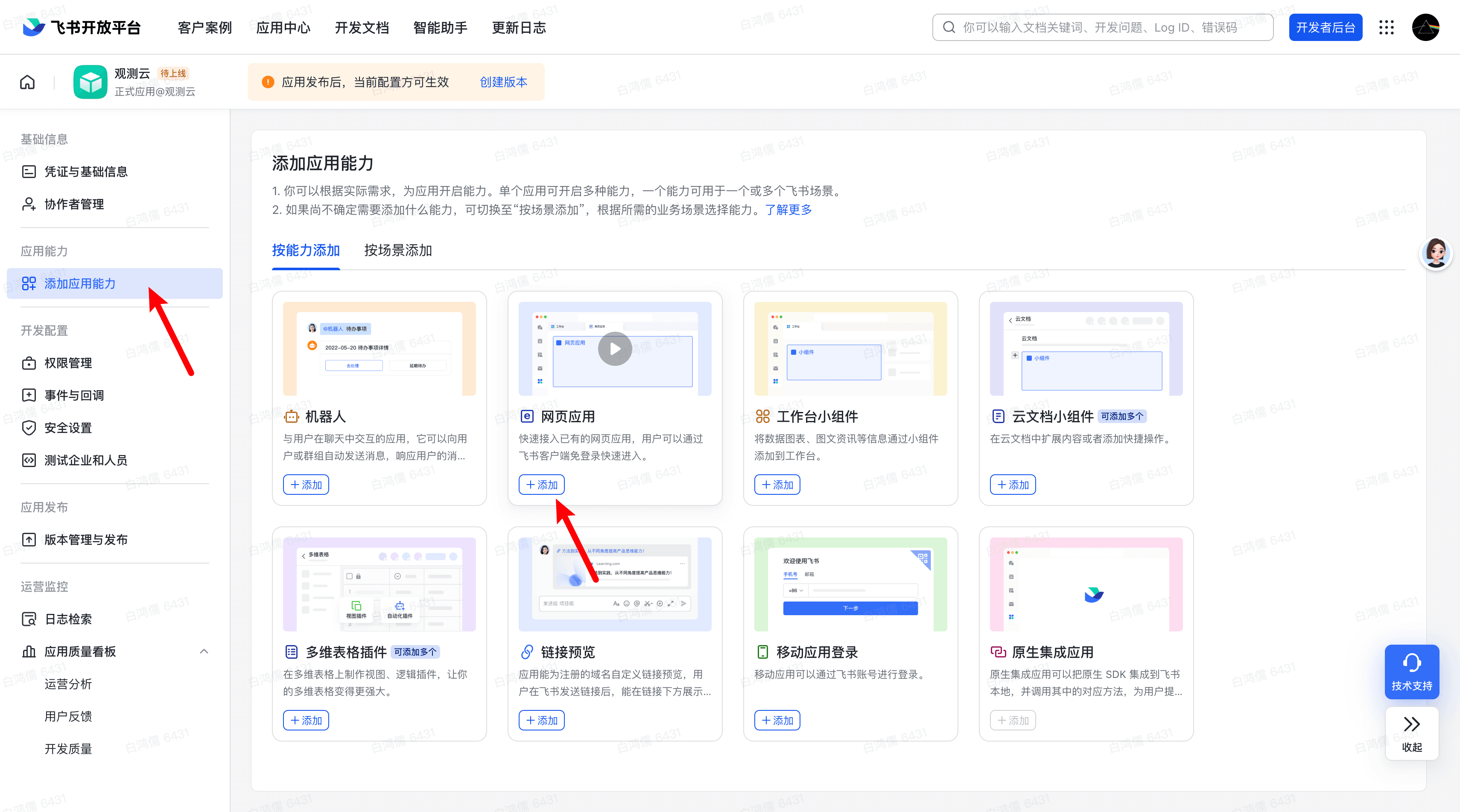This screenshot has height=812, width=1460.
Task: Click the 凭证与基础信息 sidebar icon
Action: coord(29,172)
